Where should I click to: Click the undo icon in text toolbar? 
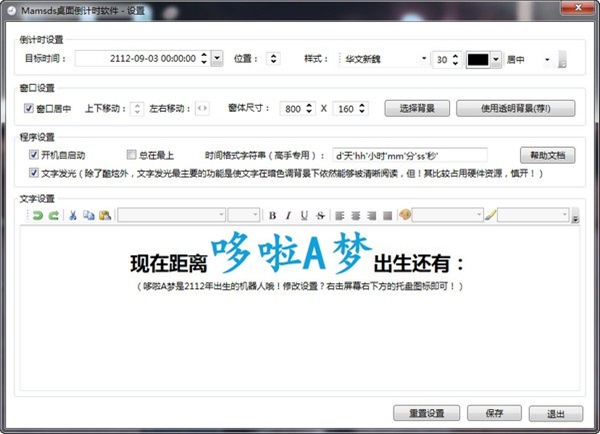point(38,215)
